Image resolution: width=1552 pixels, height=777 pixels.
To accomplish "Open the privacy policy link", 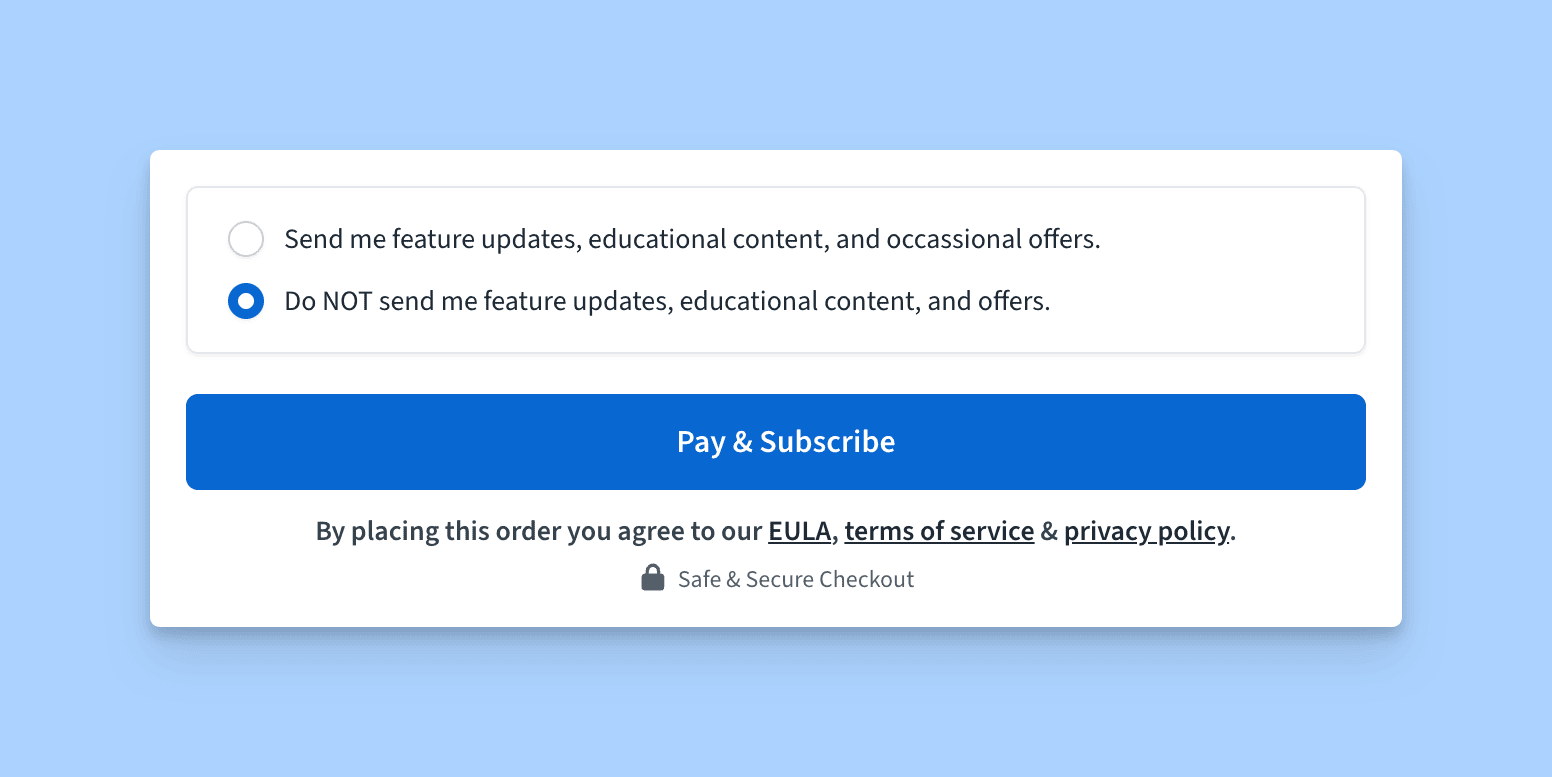I will click(x=1146, y=531).
